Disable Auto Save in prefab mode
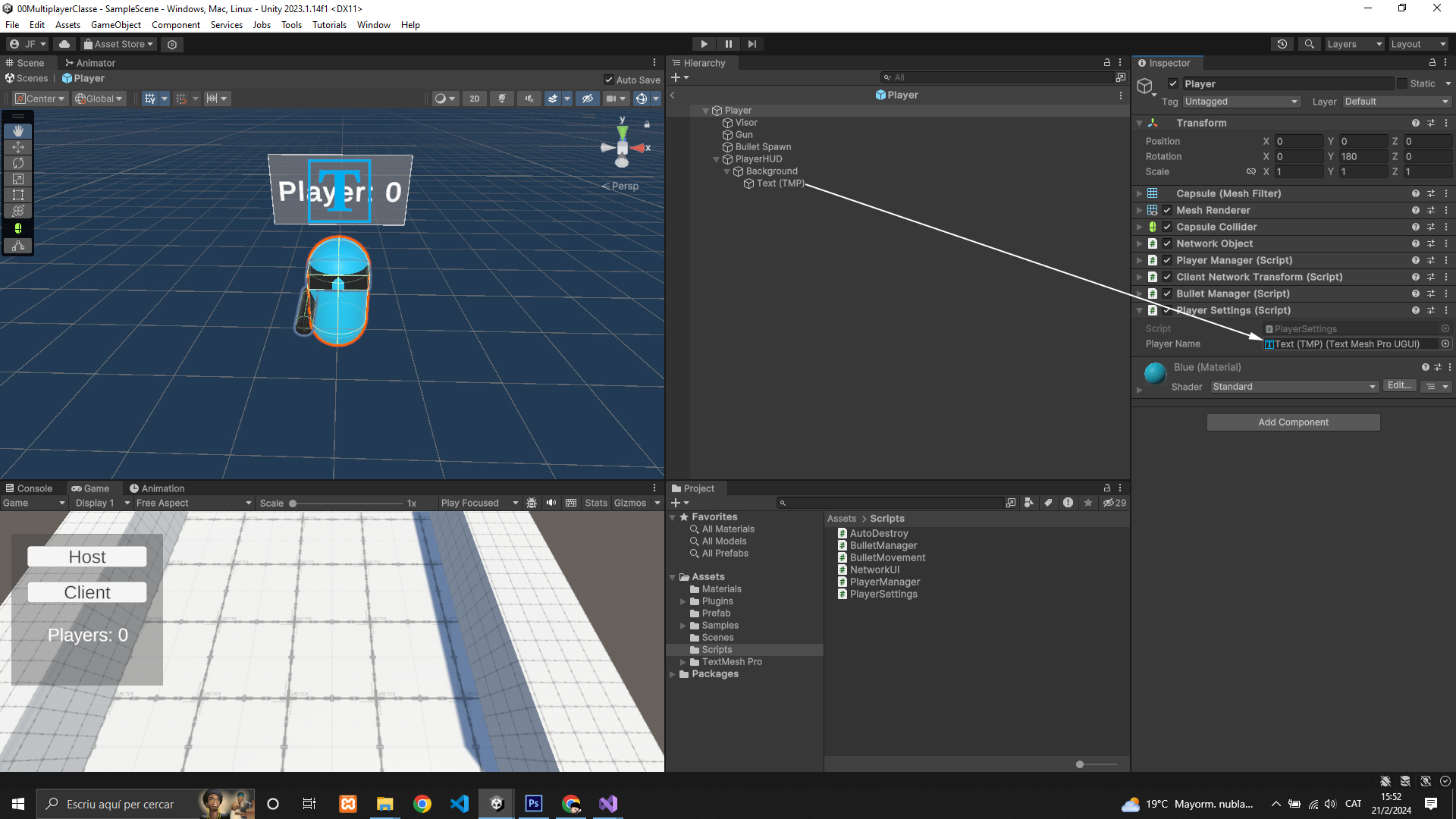Image resolution: width=1456 pixels, height=819 pixels. 608,80
